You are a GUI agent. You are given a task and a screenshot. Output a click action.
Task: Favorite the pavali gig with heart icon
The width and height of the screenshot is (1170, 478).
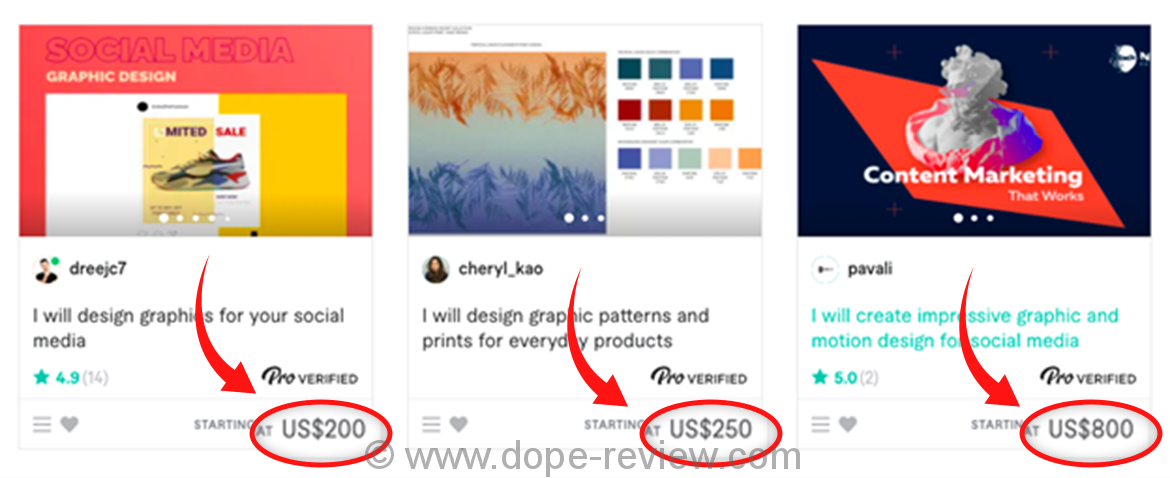tap(848, 424)
